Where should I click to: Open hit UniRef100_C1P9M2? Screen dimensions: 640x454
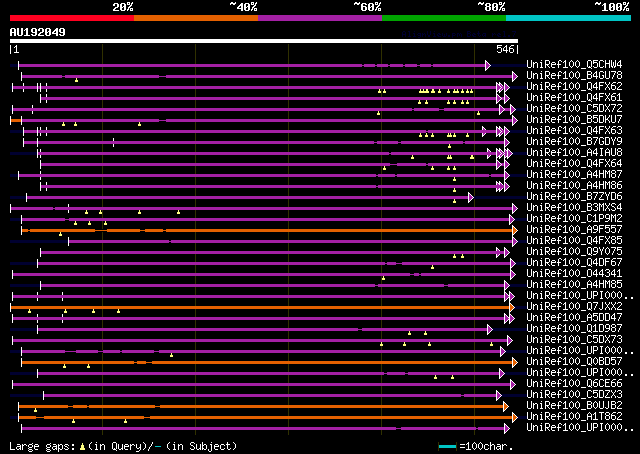coord(574,219)
